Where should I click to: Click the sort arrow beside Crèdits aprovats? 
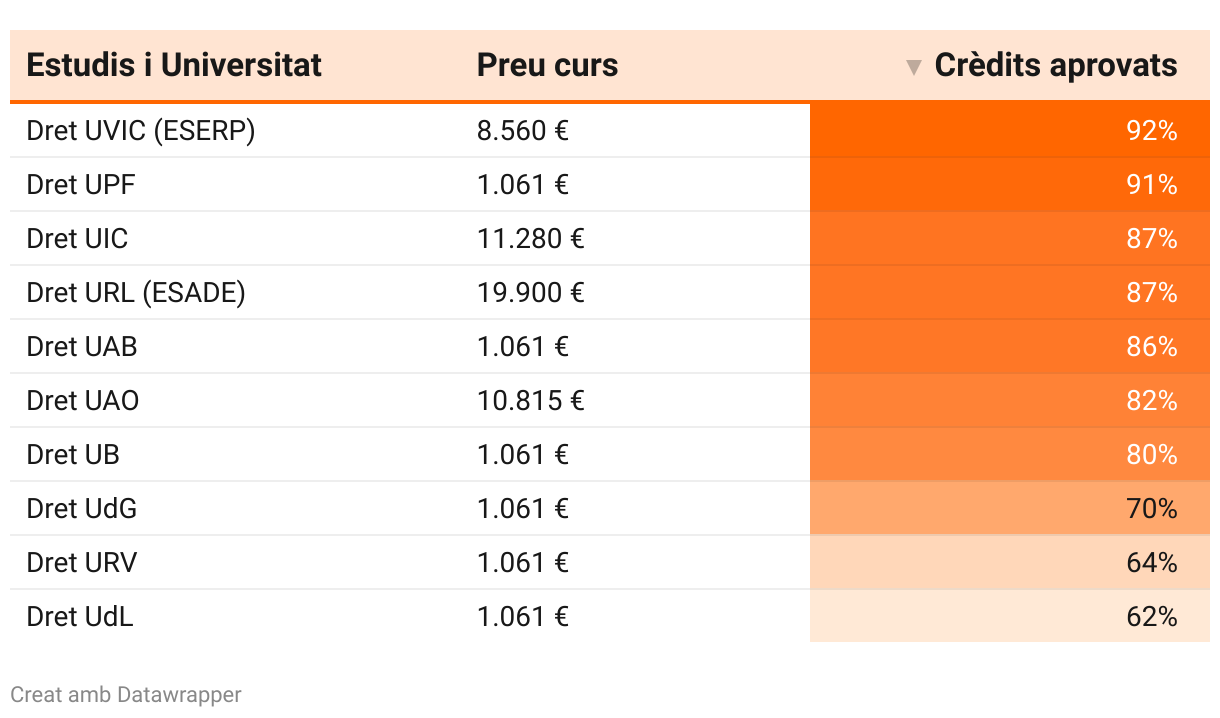pos(913,67)
